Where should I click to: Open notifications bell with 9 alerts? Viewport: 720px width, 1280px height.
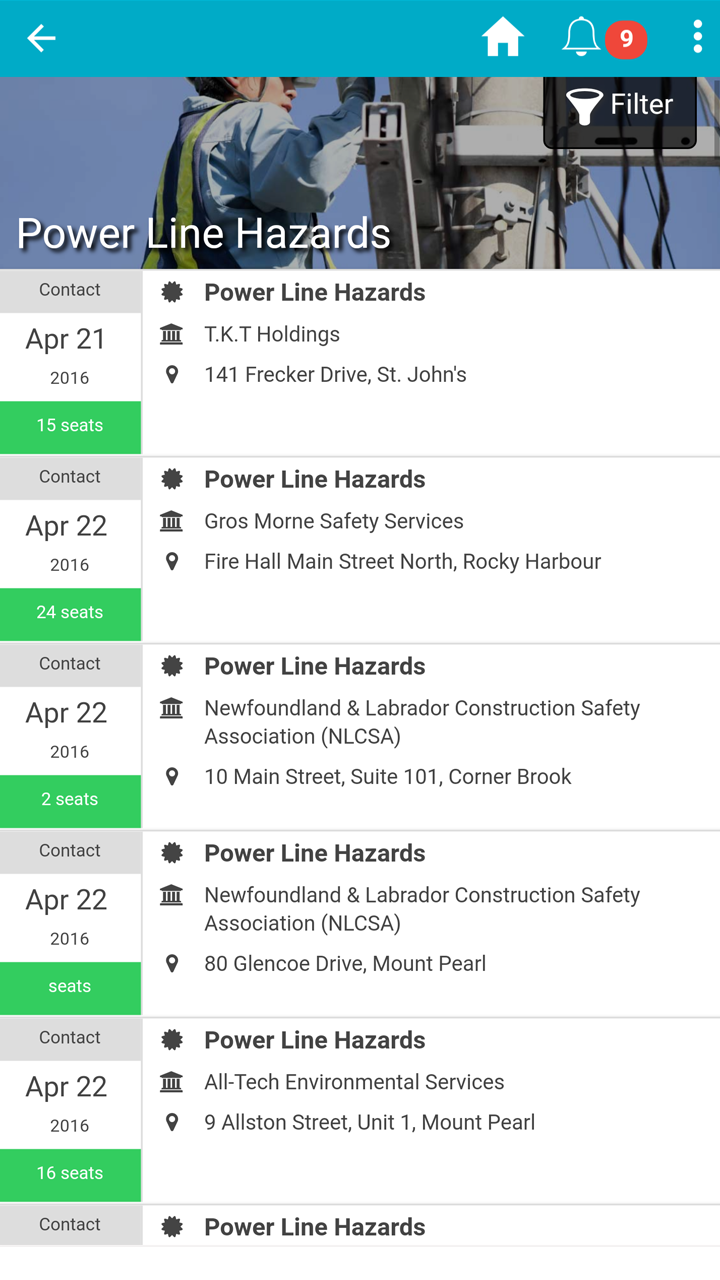tap(582, 38)
